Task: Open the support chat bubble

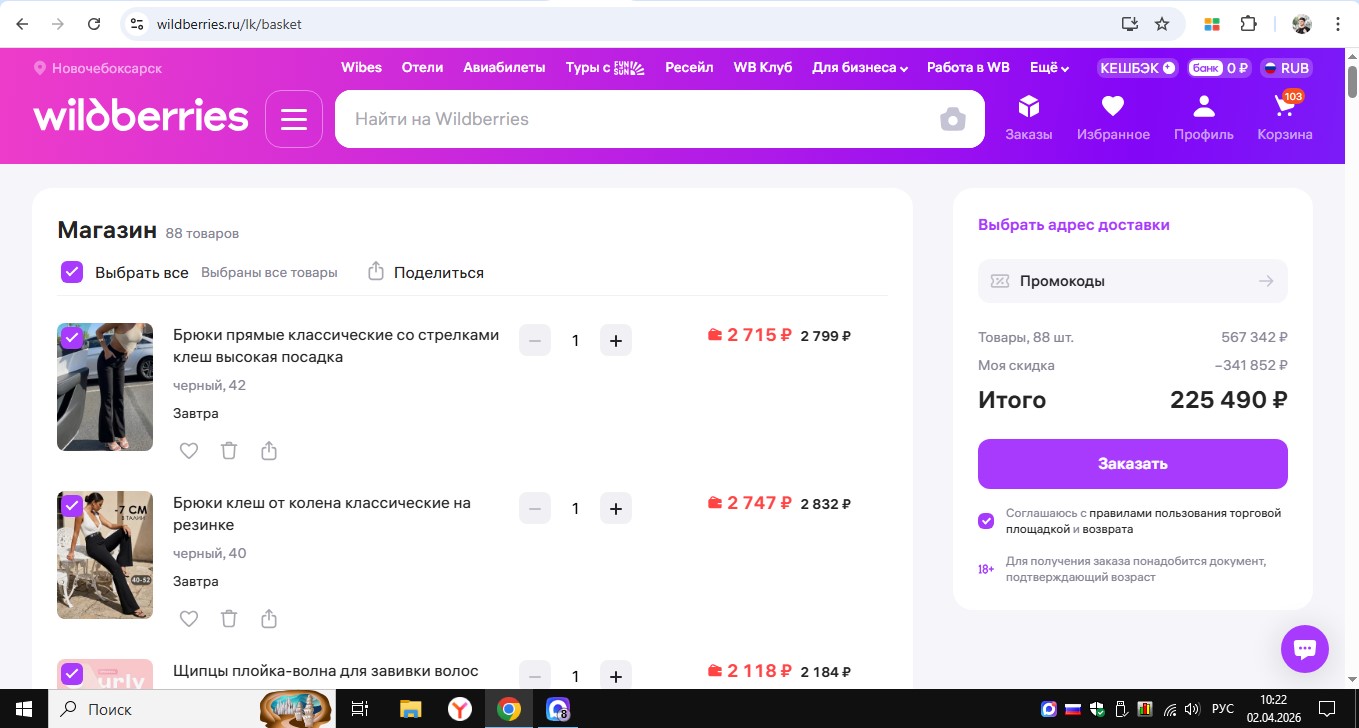Action: point(1305,649)
